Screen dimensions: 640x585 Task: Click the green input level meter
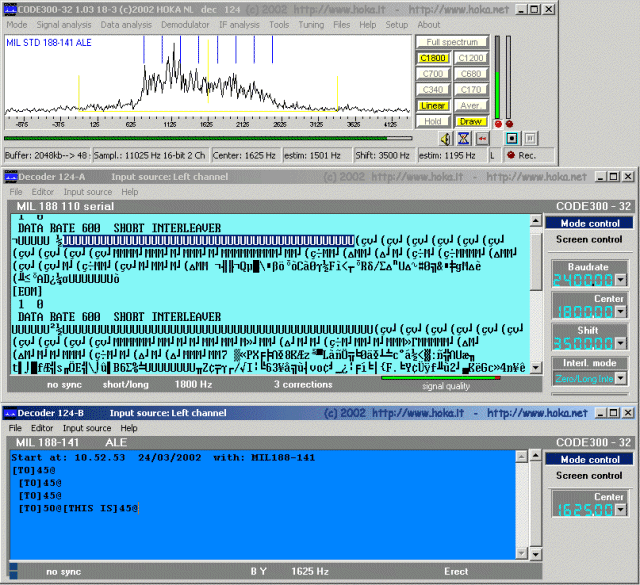coord(498,77)
